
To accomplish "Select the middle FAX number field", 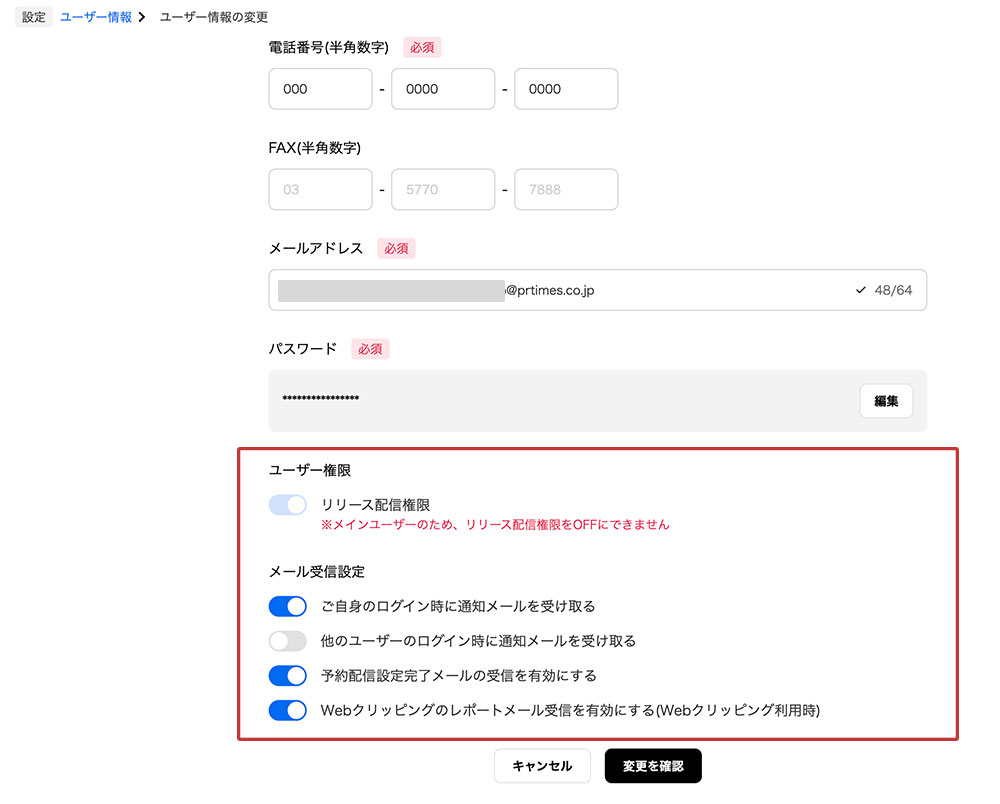I will click(443, 189).
